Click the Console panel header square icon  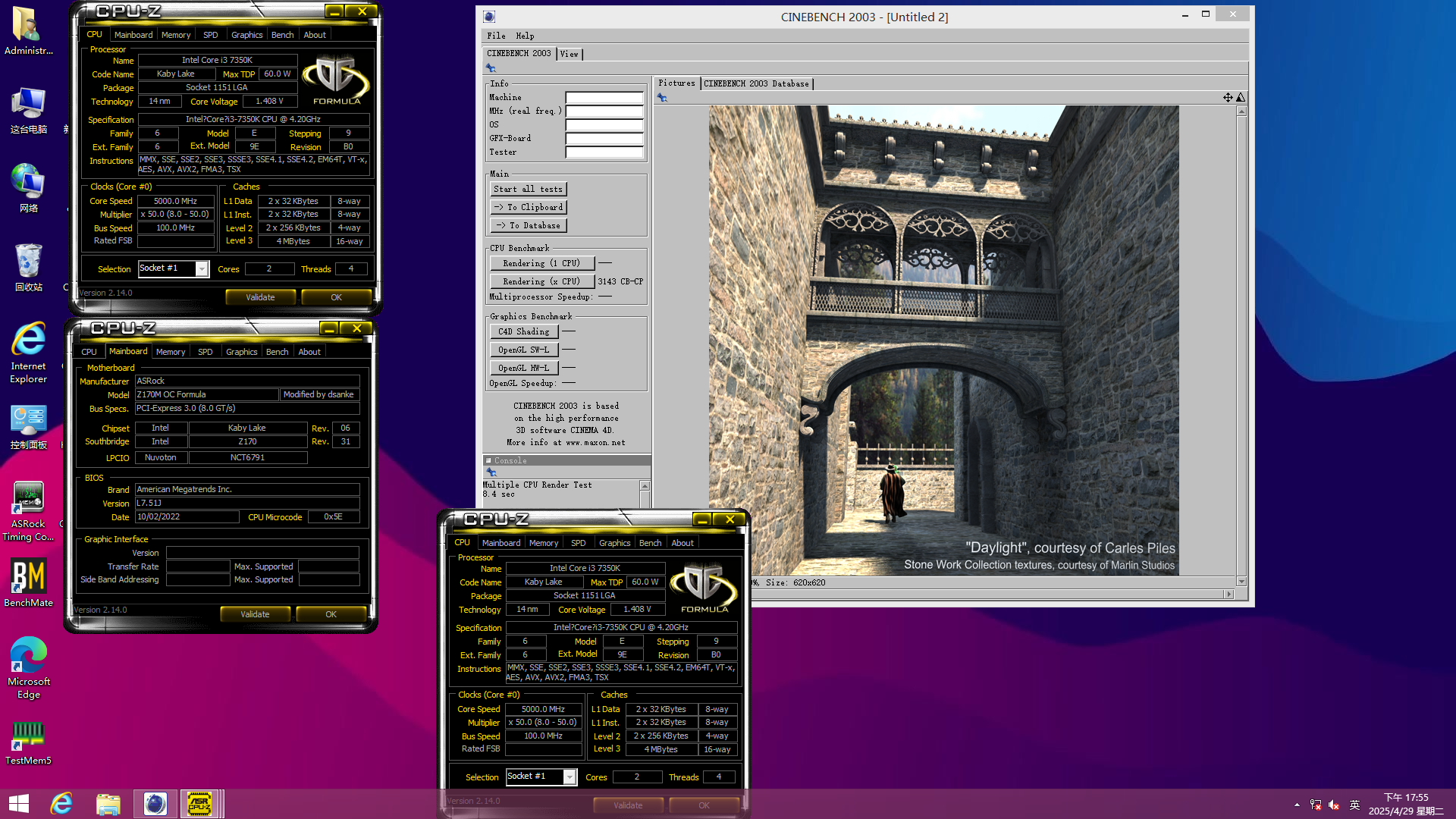[488, 460]
